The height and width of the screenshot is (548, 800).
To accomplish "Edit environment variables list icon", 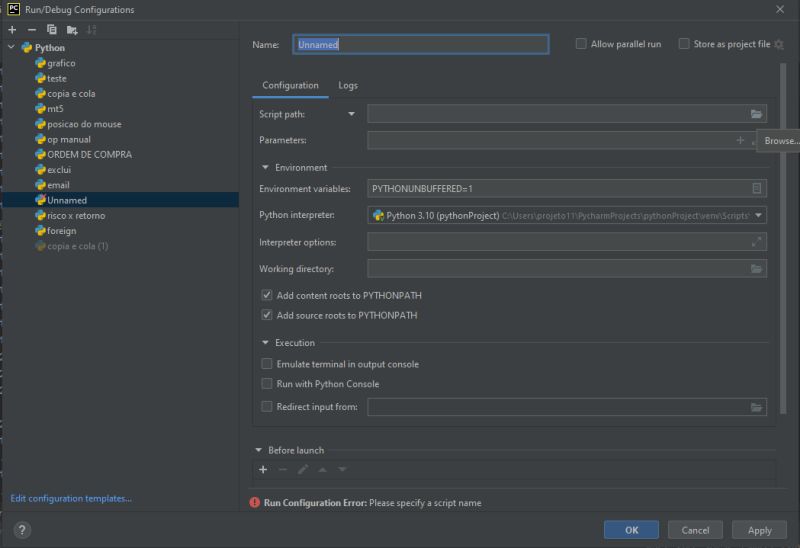I will [x=757, y=189].
